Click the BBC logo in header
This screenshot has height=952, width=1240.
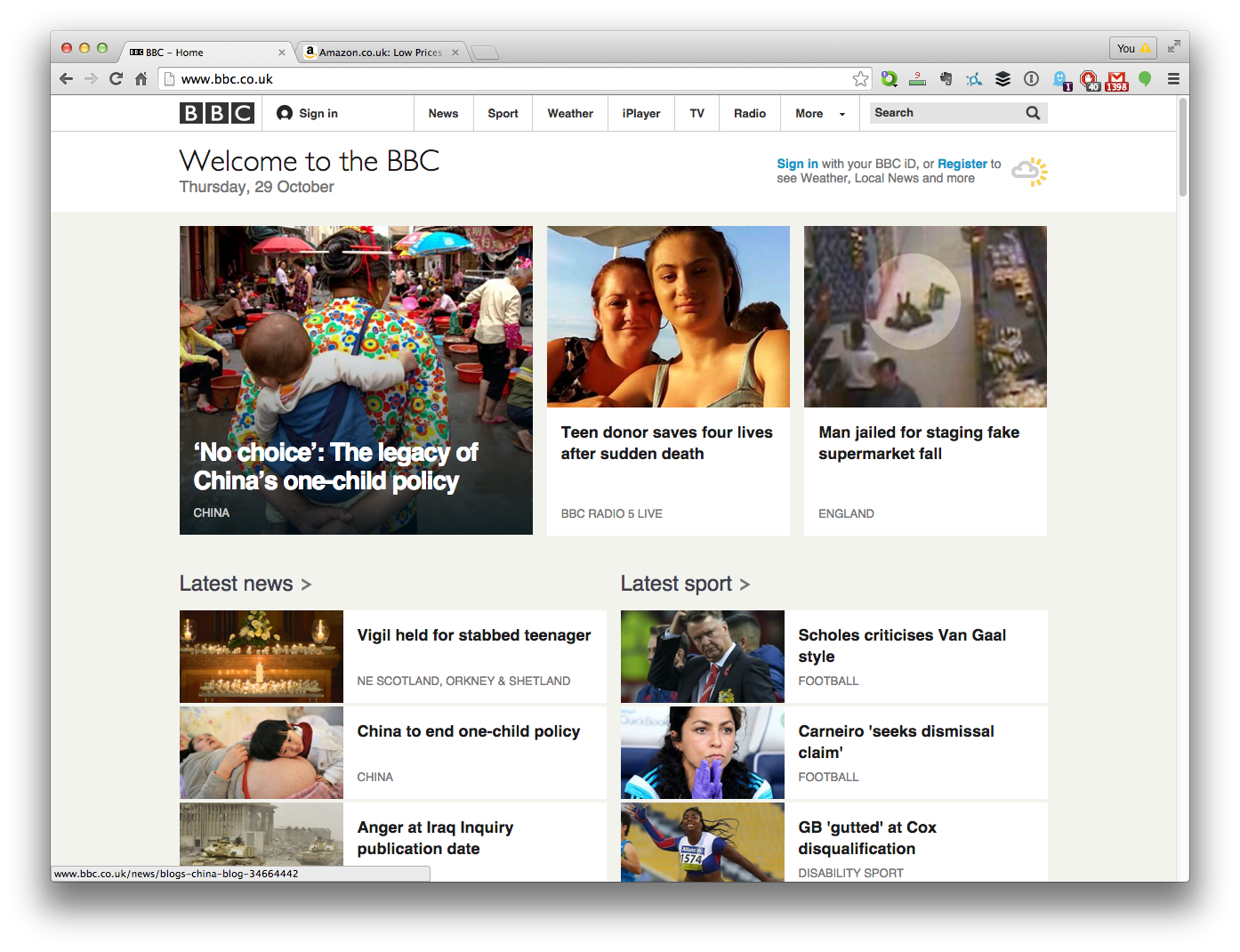coord(217,113)
